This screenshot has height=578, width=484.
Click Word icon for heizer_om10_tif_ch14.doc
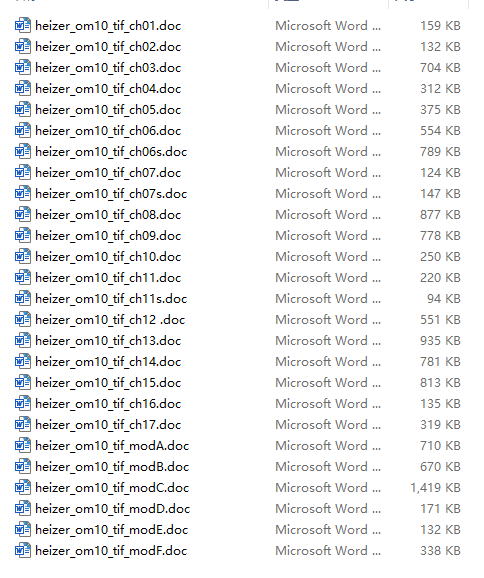(x=22, y=362)
